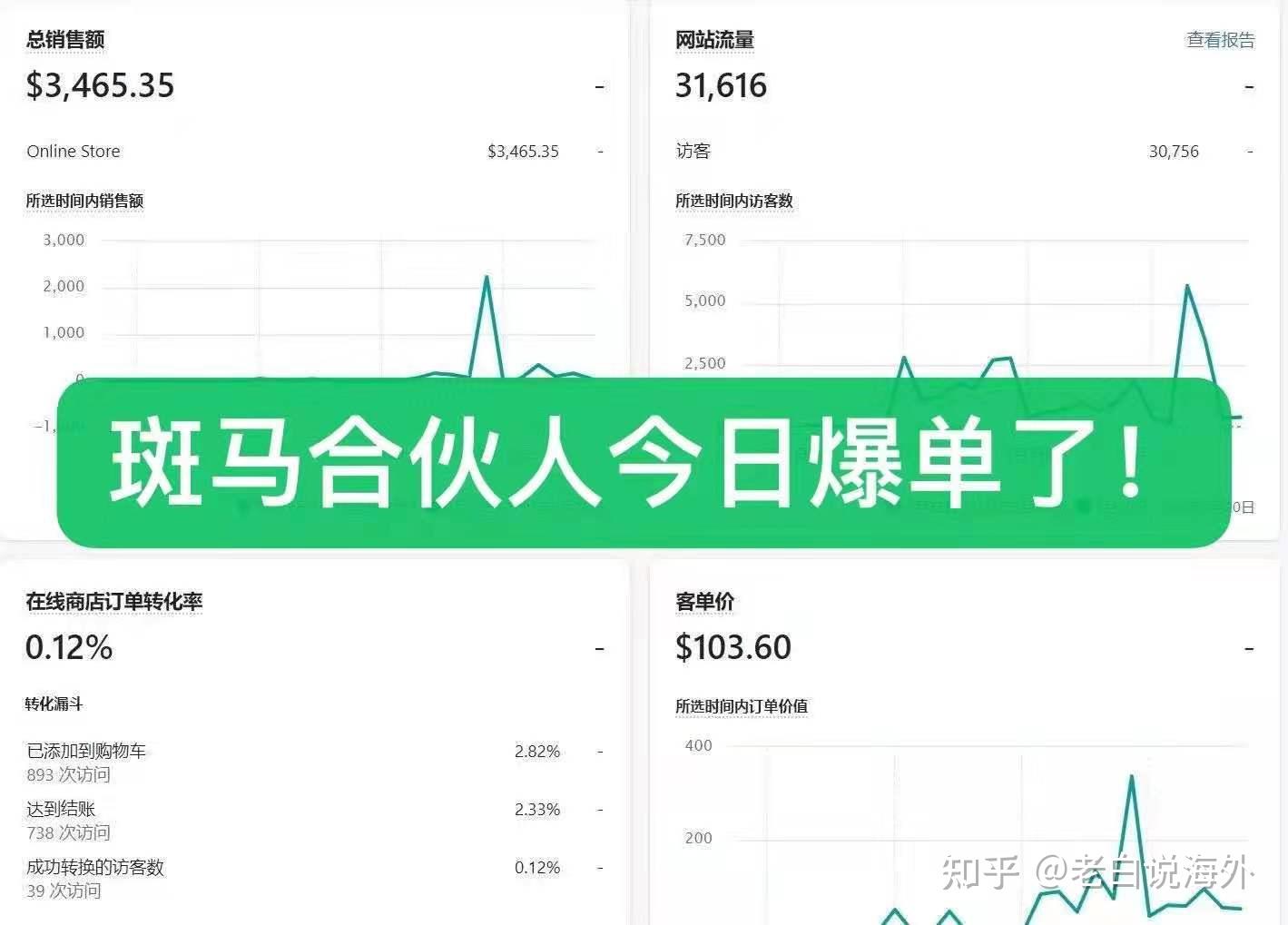Click the 在线商店订单转化率 card title
Image resolution: width=1288 pixels, height=925 pixels.
coord(113,602)
